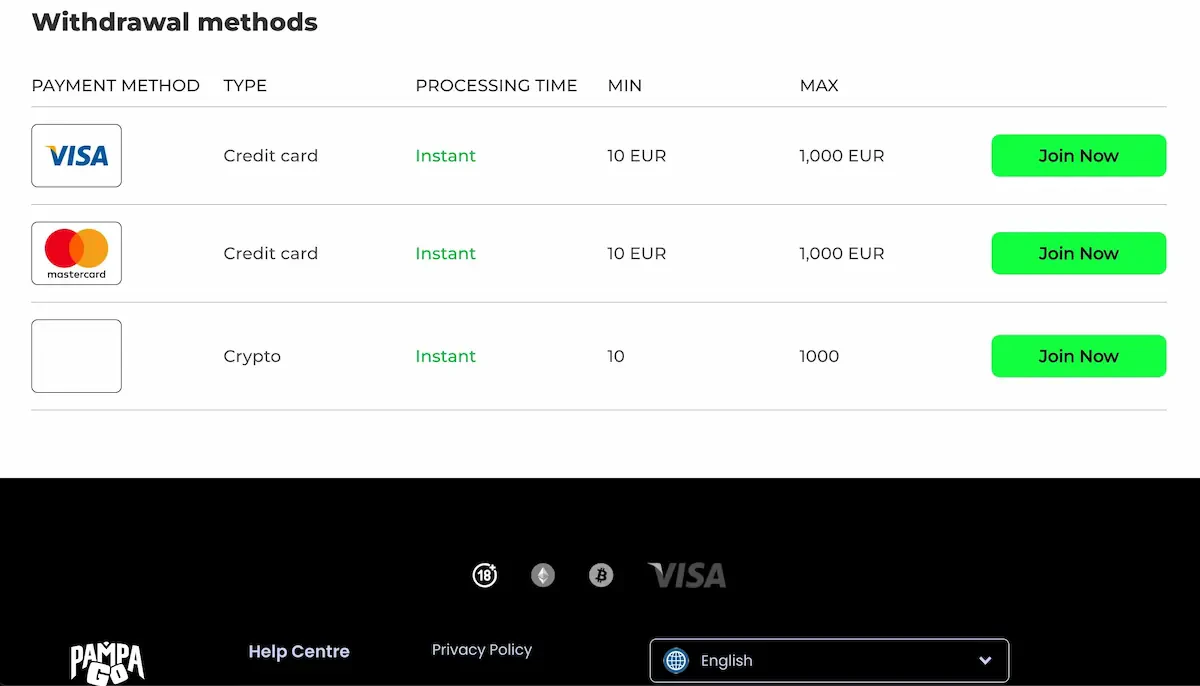This screenshot has width=1200, height=686.
Task: Click the PampaGo logo in the footer
Action: (x=107, y=662)
